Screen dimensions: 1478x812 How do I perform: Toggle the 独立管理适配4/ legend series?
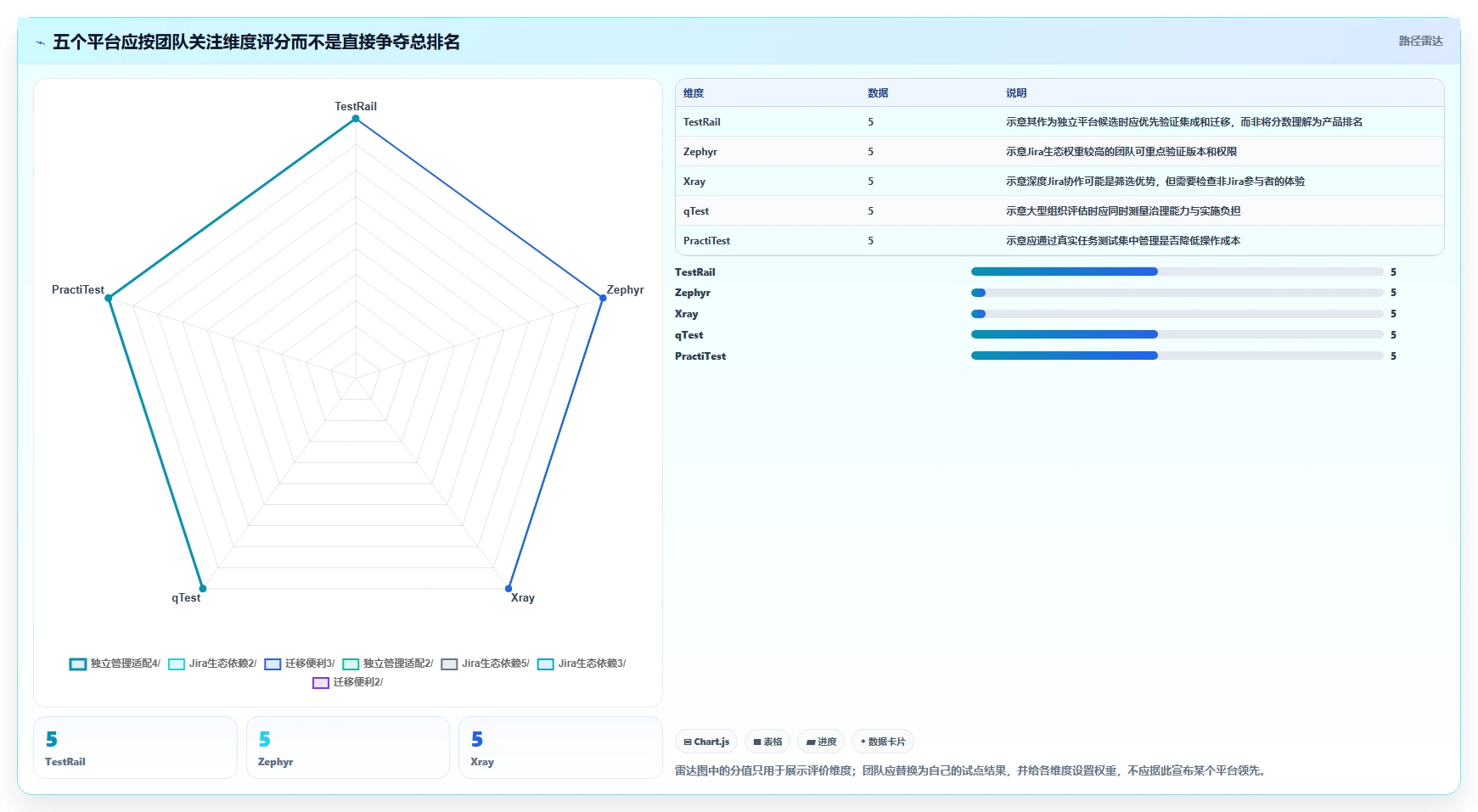[115, 664]
